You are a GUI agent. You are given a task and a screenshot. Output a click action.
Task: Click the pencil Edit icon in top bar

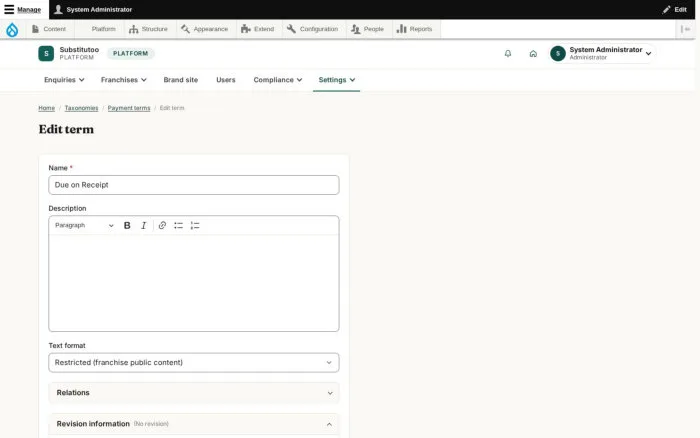(x=666, y=9)
